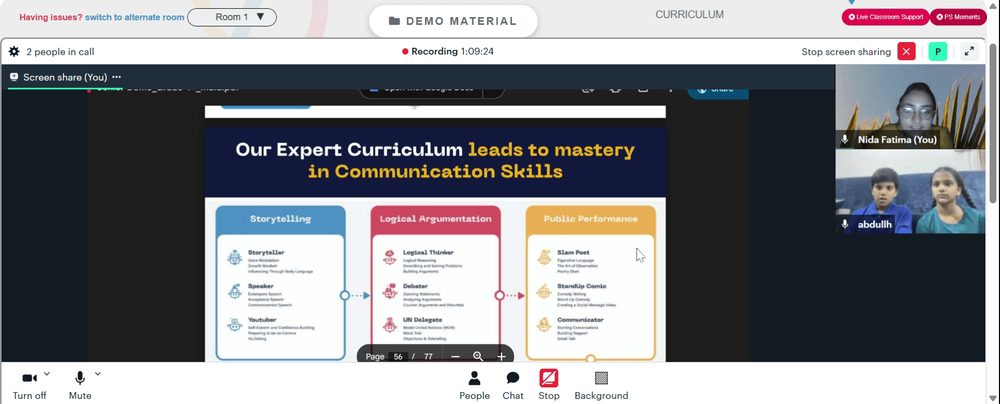Click the Logical Argumentation card header

436,219
